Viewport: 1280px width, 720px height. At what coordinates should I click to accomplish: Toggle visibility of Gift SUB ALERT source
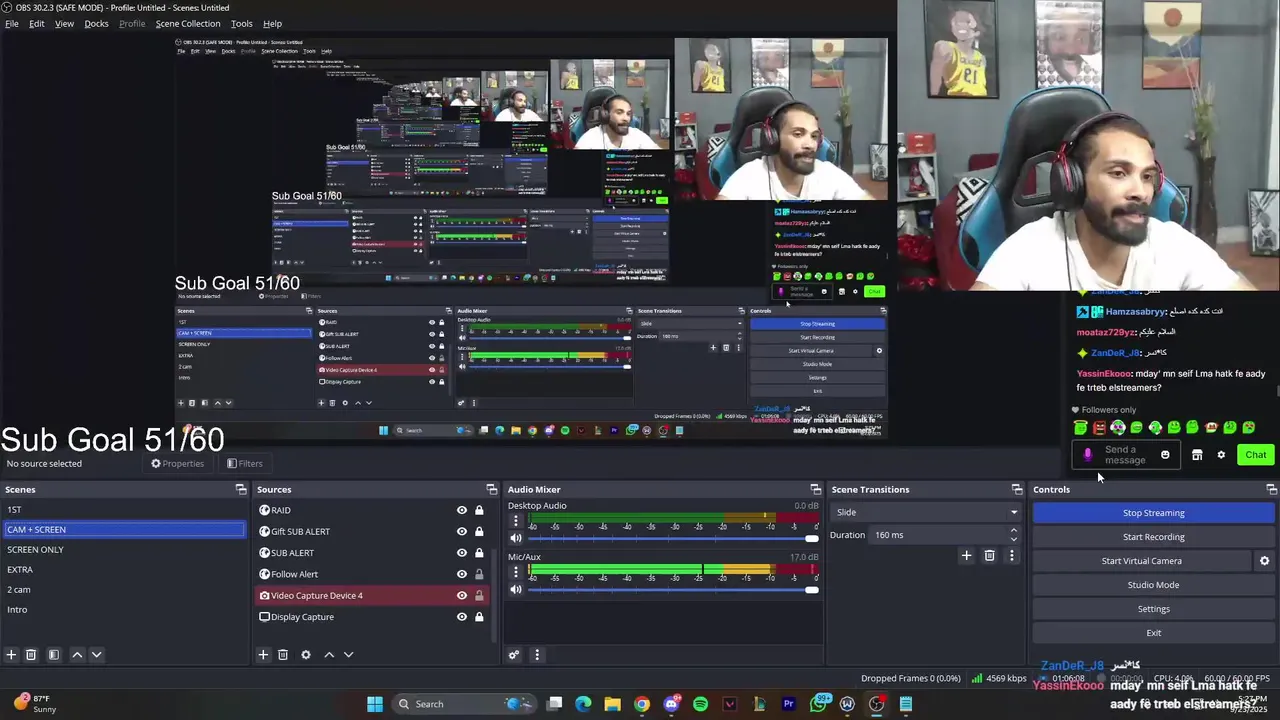[x=461, y=531]
